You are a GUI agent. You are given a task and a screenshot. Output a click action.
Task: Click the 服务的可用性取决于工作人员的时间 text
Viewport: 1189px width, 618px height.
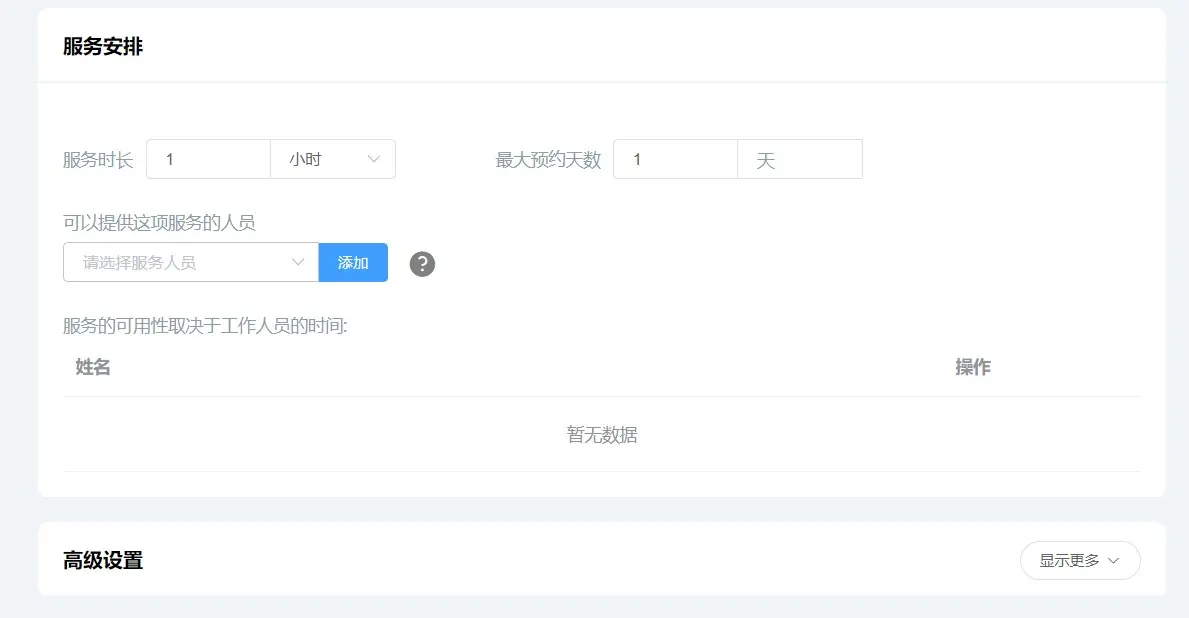(x=205, y=326)
